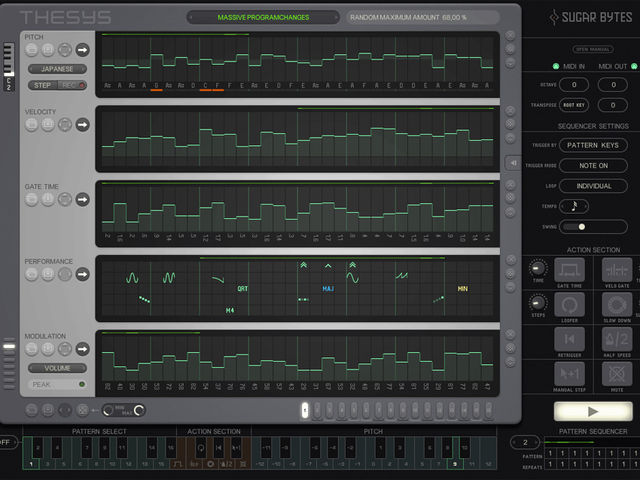Open the MASSIVE PROGRAMCHANGES preset selector
Viewport: 640px width, 480px height.
point(263,18)
